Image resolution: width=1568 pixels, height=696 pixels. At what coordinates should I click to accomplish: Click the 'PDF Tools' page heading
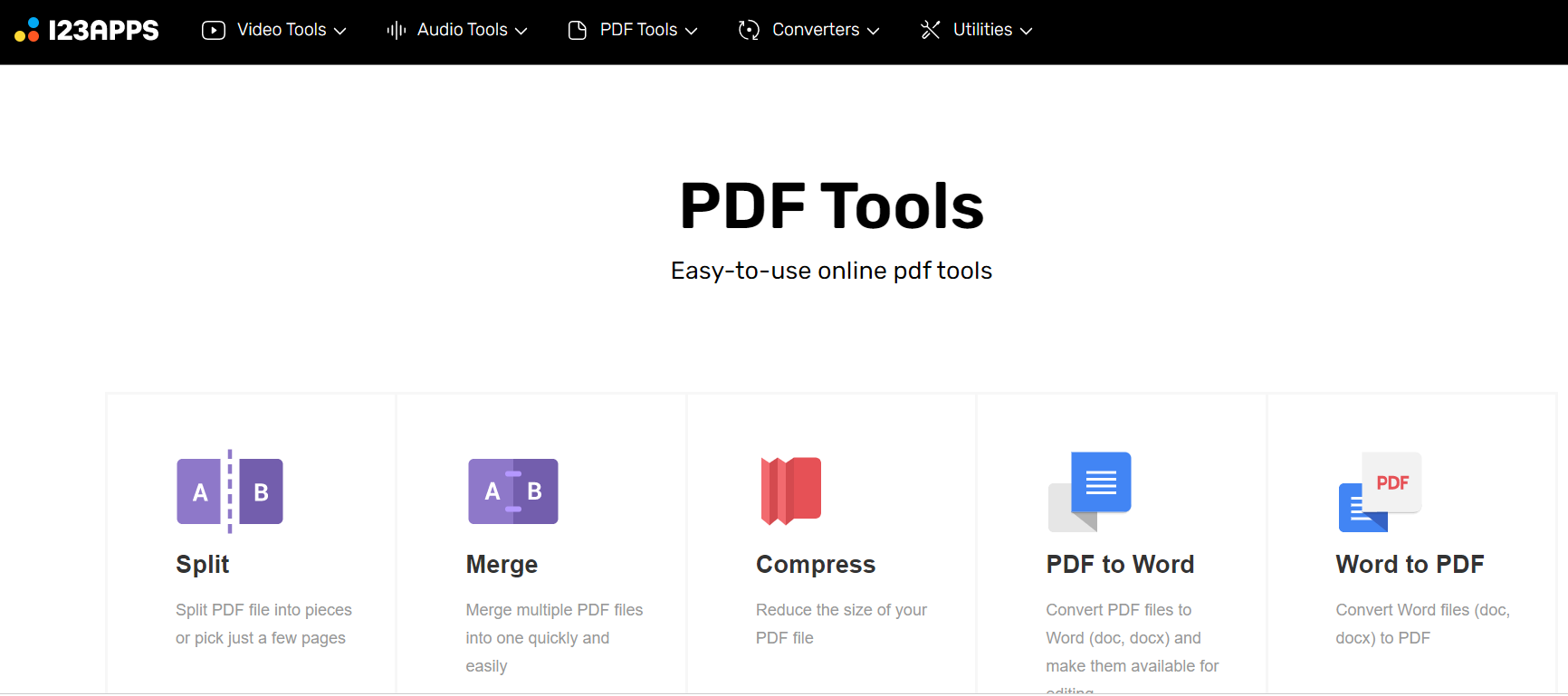[832, 206]
